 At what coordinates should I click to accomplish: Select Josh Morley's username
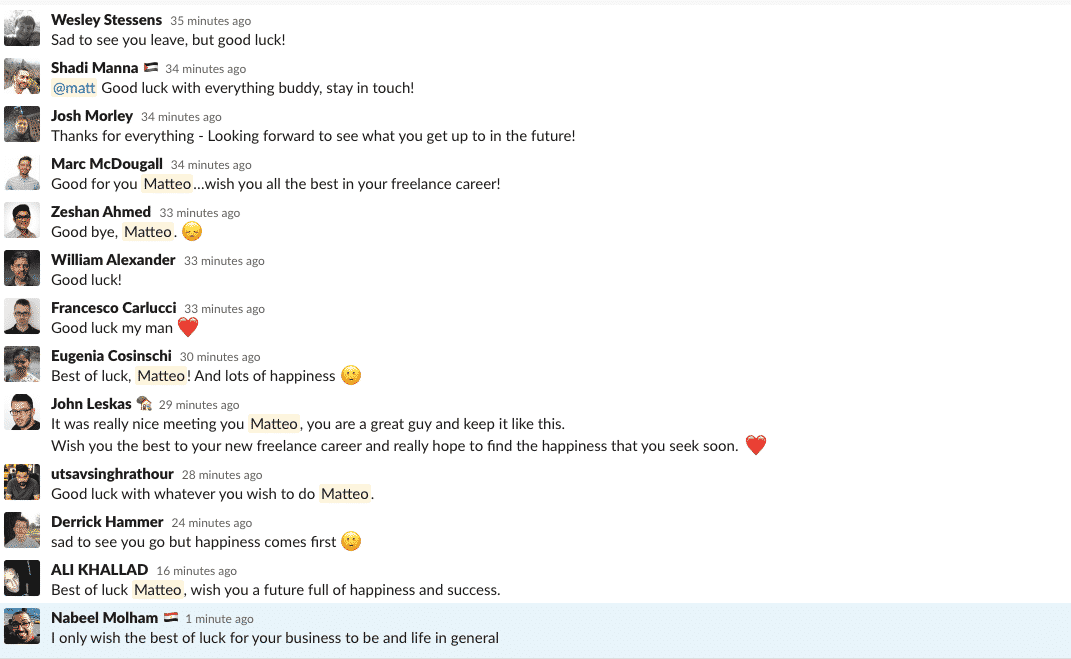(92, 116)
